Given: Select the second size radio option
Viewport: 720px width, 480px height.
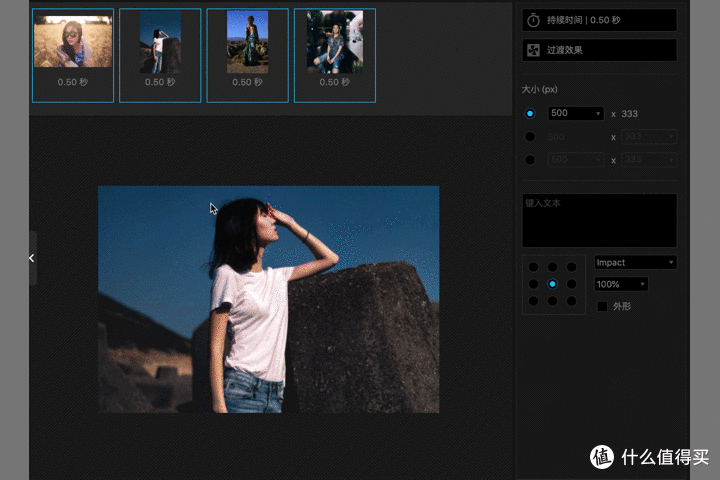Looking at the screenshot, I should [530, 136].
